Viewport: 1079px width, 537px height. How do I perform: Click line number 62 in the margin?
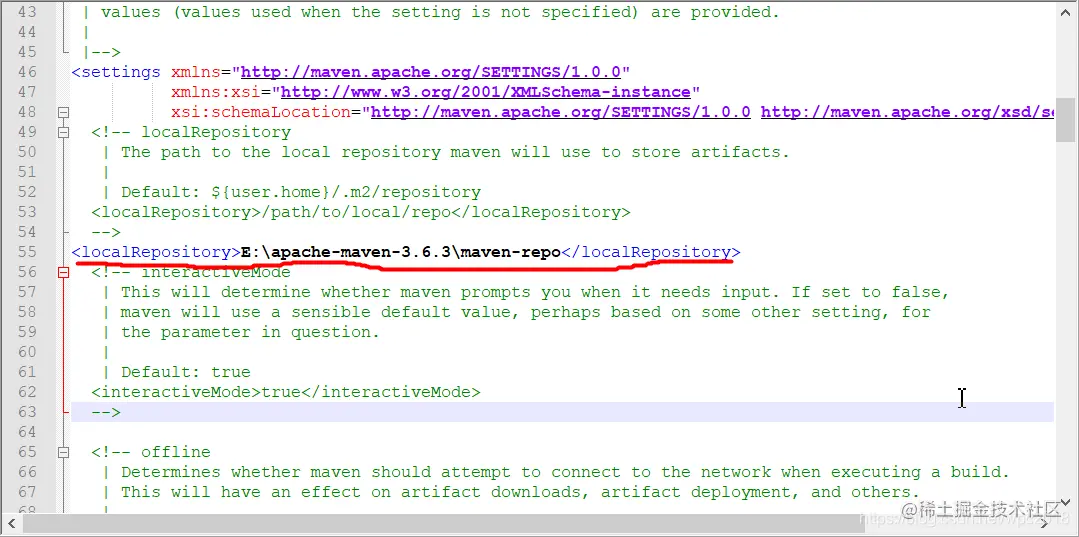[x=27, y=392]
